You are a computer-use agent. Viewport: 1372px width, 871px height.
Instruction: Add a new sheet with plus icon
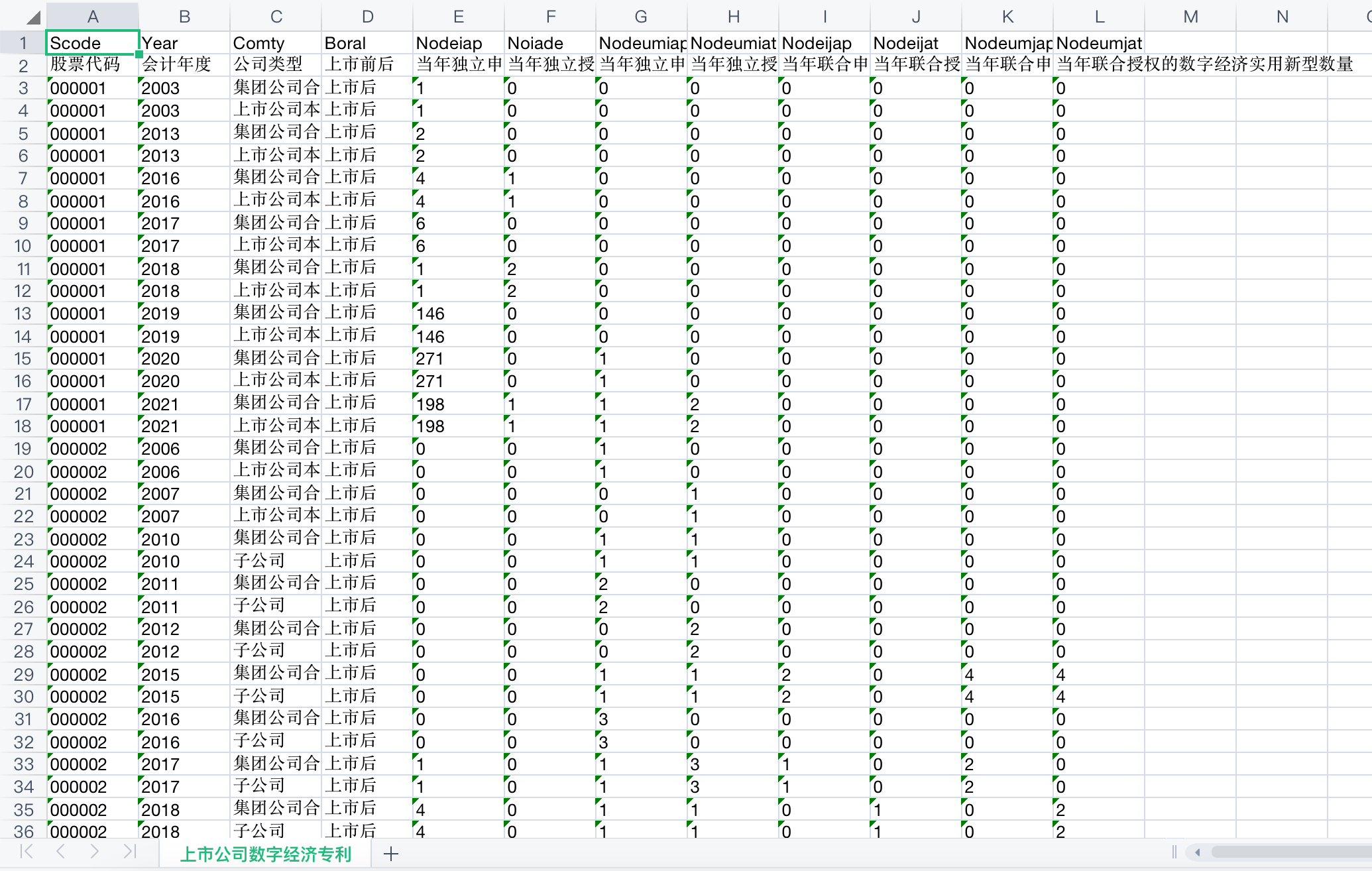(x=391, y=854)
